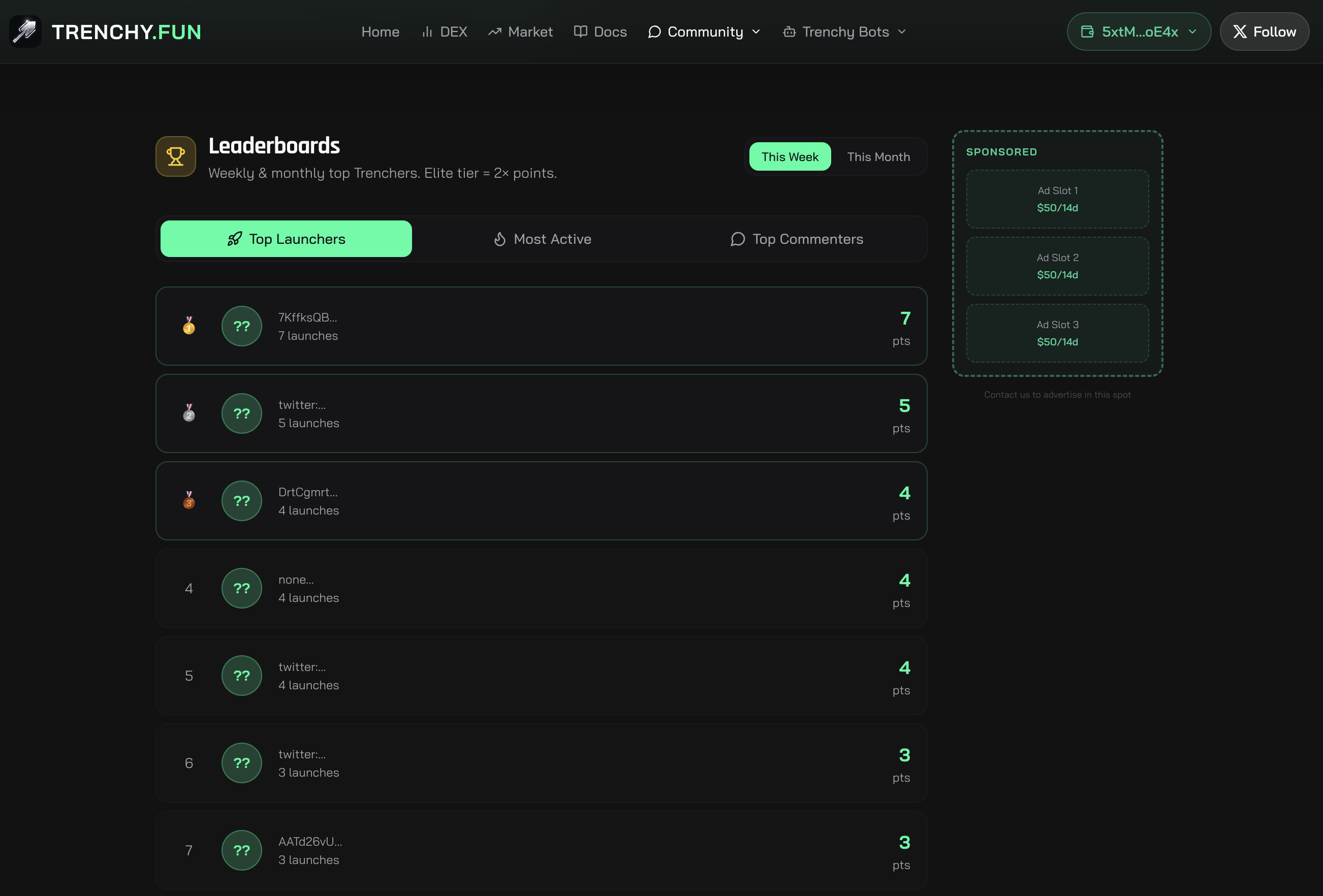Switch to This Month time range
The height and width of the screenshot is (896, 1323).
tap(878, 156)
